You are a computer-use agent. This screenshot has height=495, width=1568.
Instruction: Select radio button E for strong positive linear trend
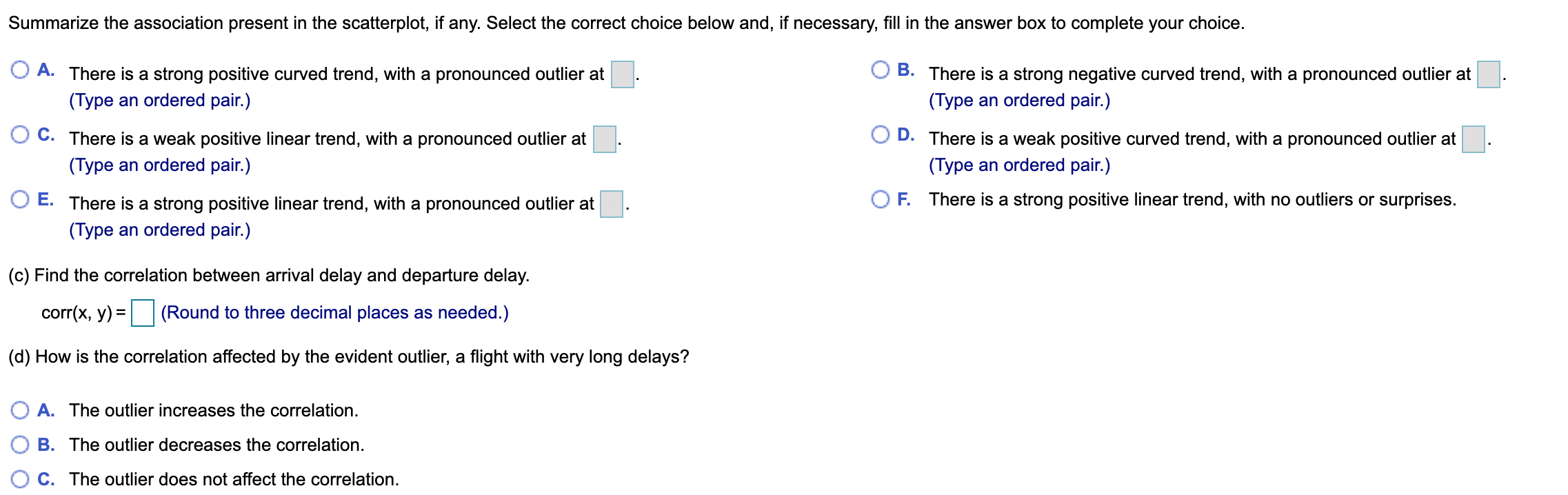(x=20, y=200)
